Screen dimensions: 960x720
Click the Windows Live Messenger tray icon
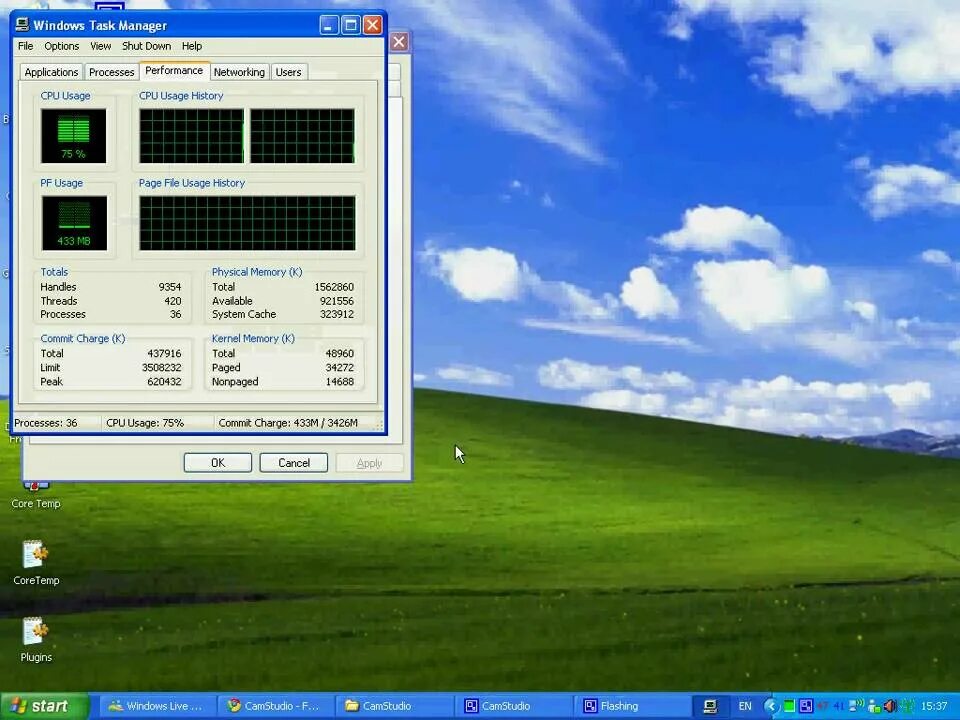point(874,707)
